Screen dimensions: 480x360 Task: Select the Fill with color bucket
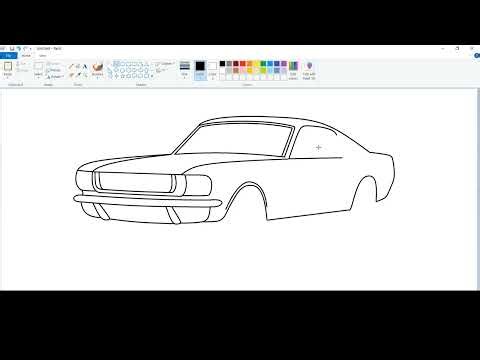point(78,66)
